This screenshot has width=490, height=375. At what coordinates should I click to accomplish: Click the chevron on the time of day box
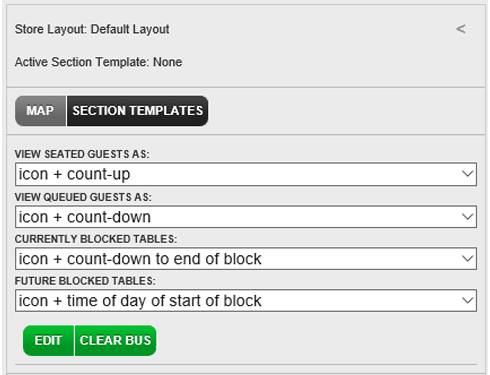[467, 301]
